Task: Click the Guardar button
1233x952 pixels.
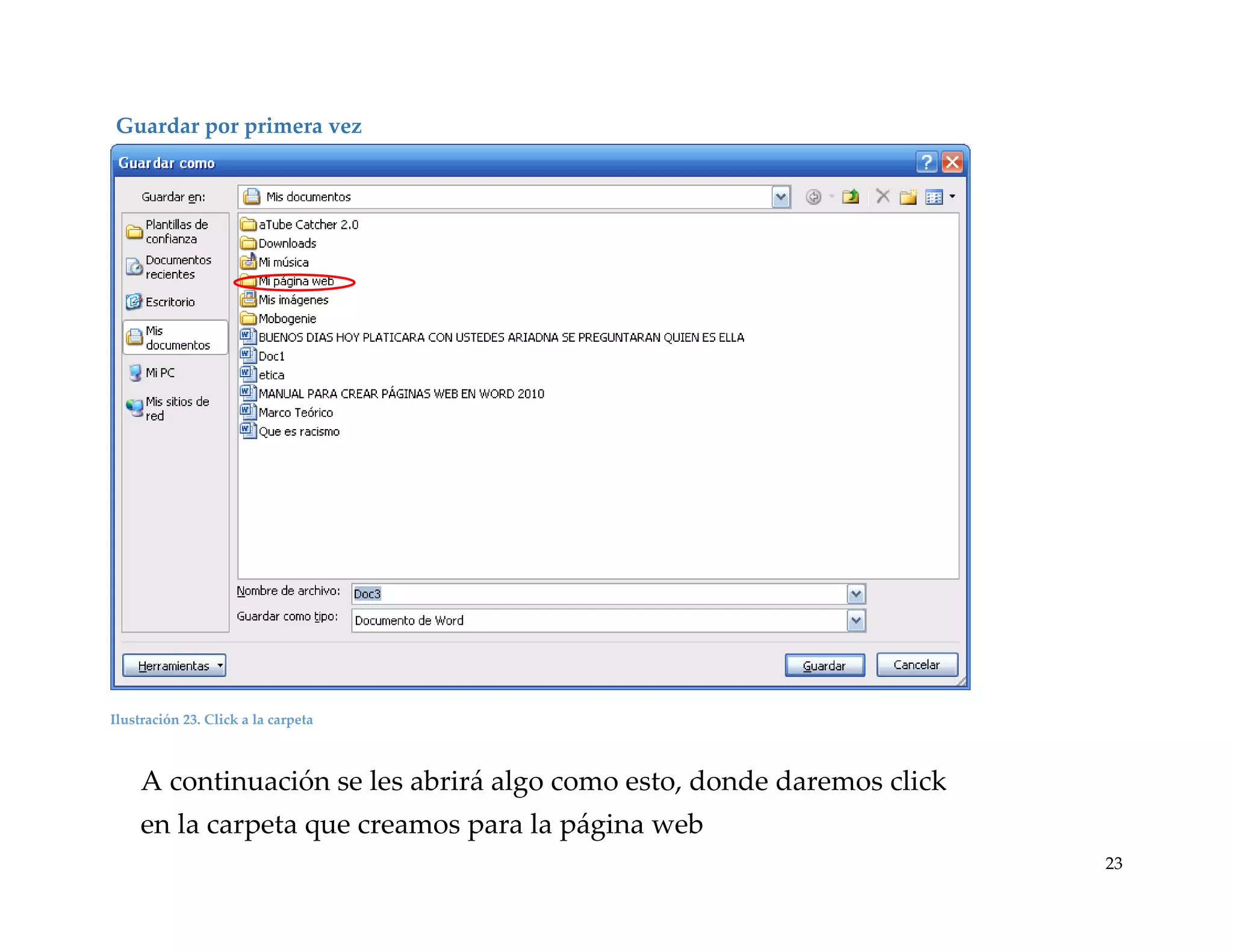Action: [824, 666]
